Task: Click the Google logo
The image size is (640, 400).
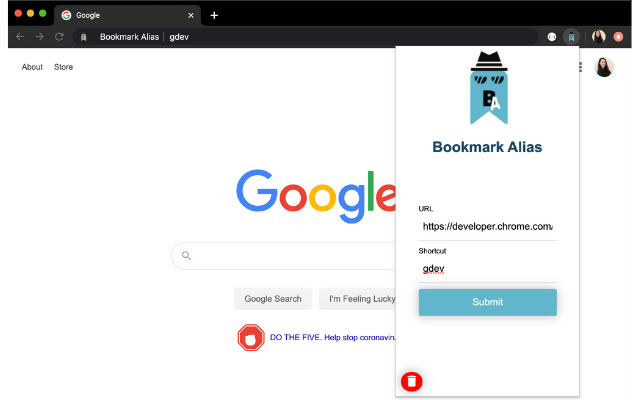Action: coord(316,196)
